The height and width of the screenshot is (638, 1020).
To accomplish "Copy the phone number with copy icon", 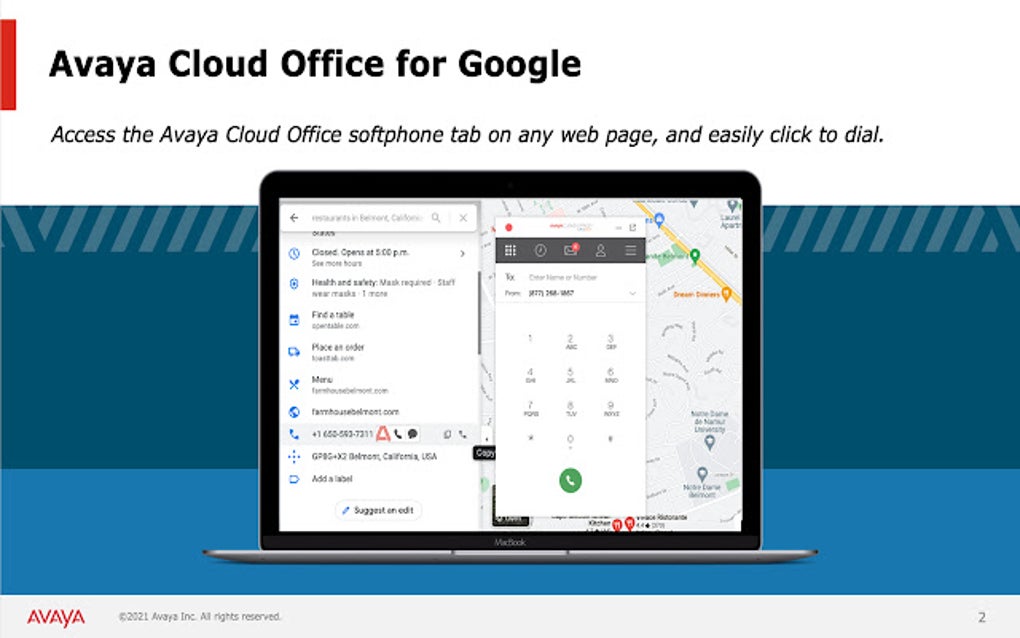I will (447, 434).
